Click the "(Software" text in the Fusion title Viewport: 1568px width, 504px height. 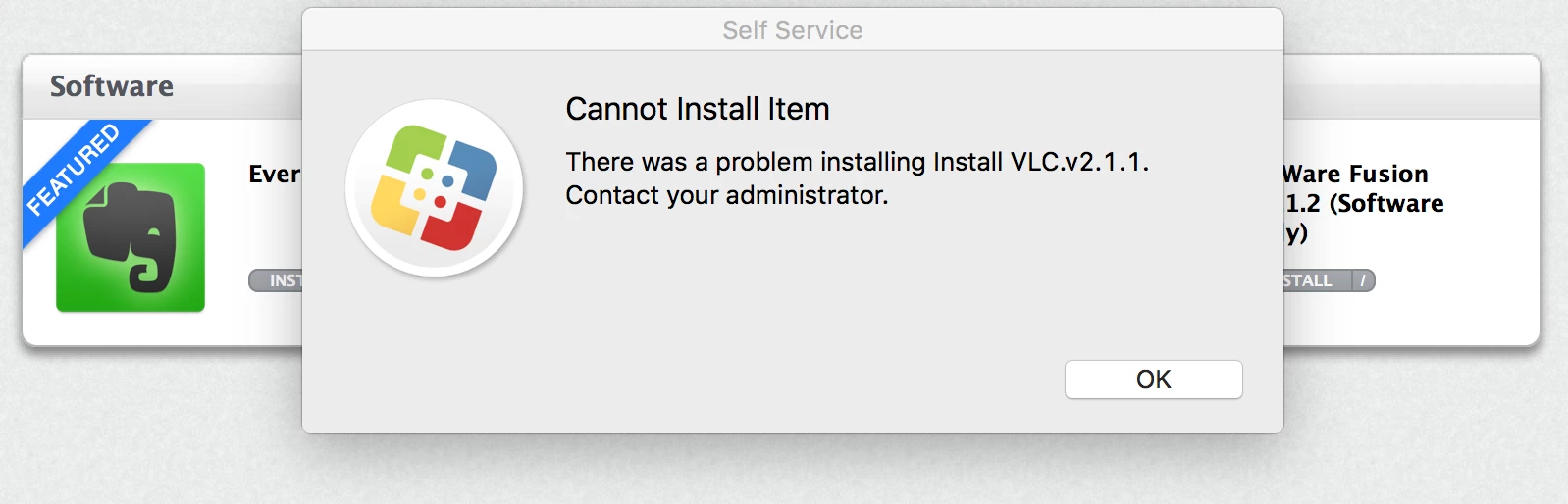click(x=1386, y=204)
